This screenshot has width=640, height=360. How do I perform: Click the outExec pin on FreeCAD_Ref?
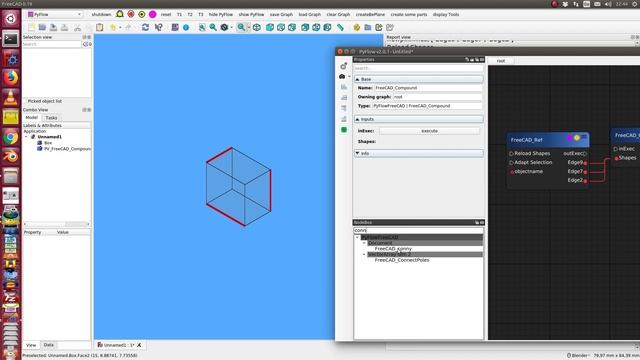click(x=585, y=154)
